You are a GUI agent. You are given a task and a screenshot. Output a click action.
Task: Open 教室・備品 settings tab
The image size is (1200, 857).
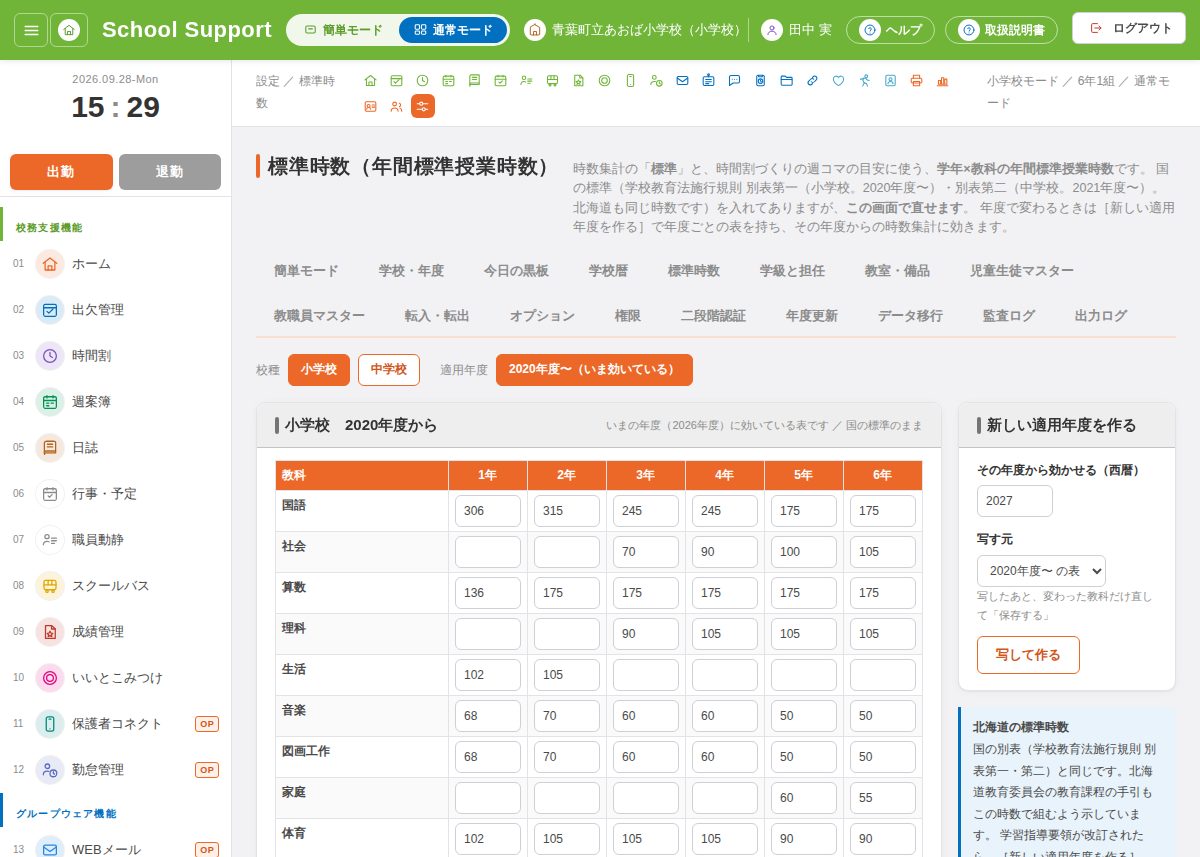(897, 271)
